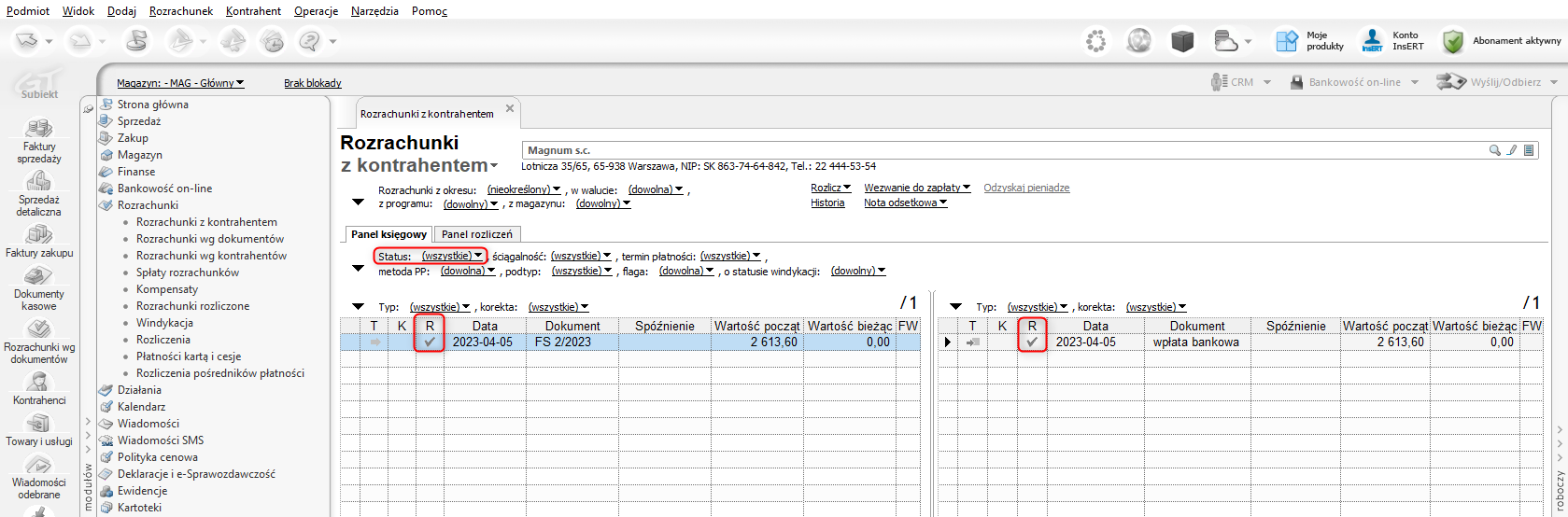Select the FS 2/2023 document cell
Viewport: 1568px width, 517px height.
572,342
